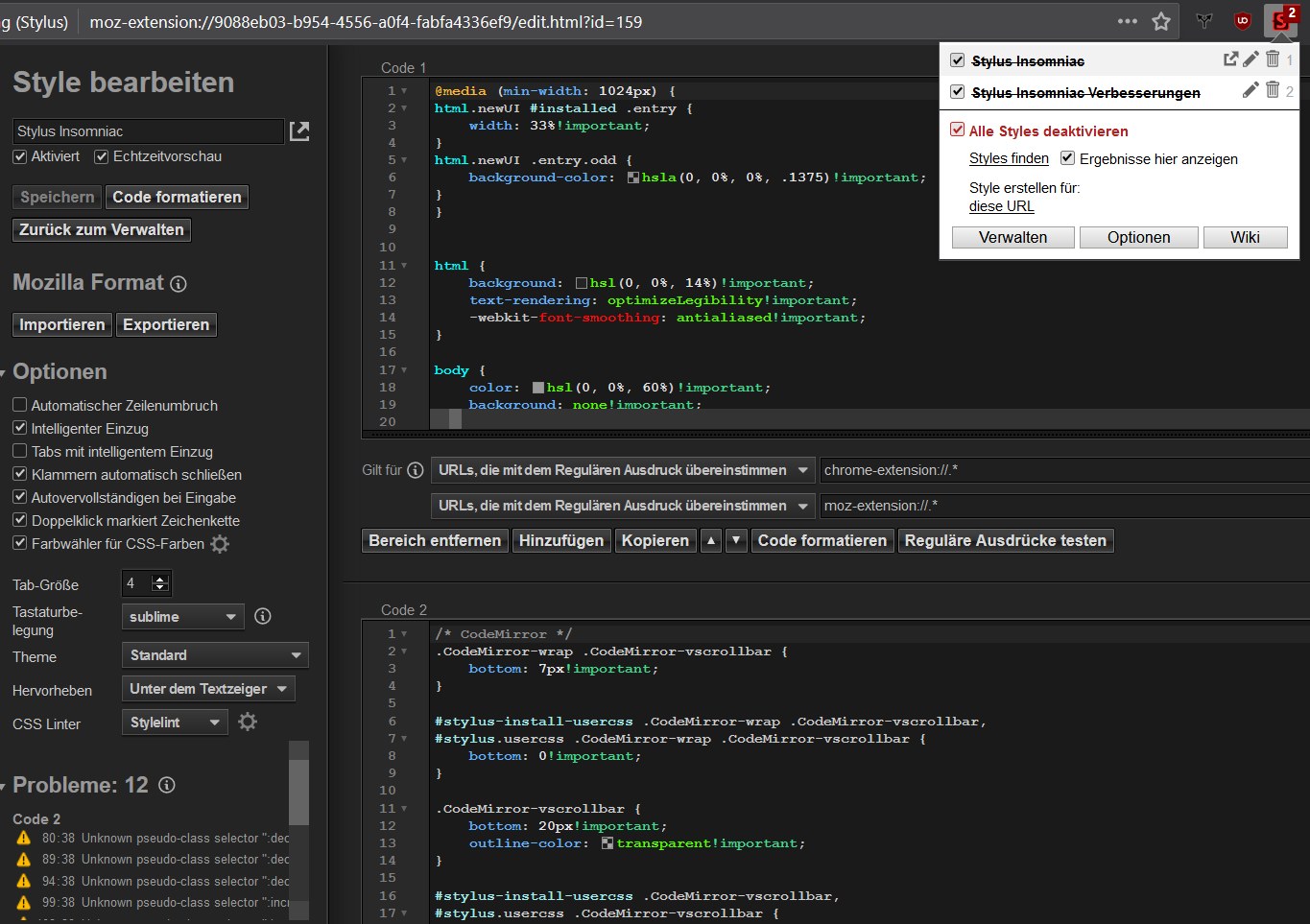This screenshot has width=1310, height=924.
Task: Follow the Styles finden link
Action: [x=1009, y=159]
